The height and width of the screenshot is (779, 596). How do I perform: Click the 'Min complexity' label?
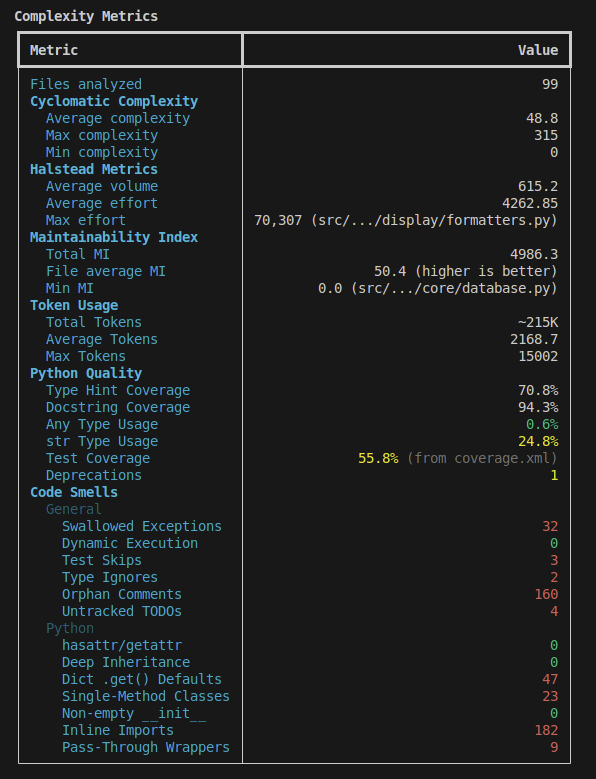[x=102, y=152]
